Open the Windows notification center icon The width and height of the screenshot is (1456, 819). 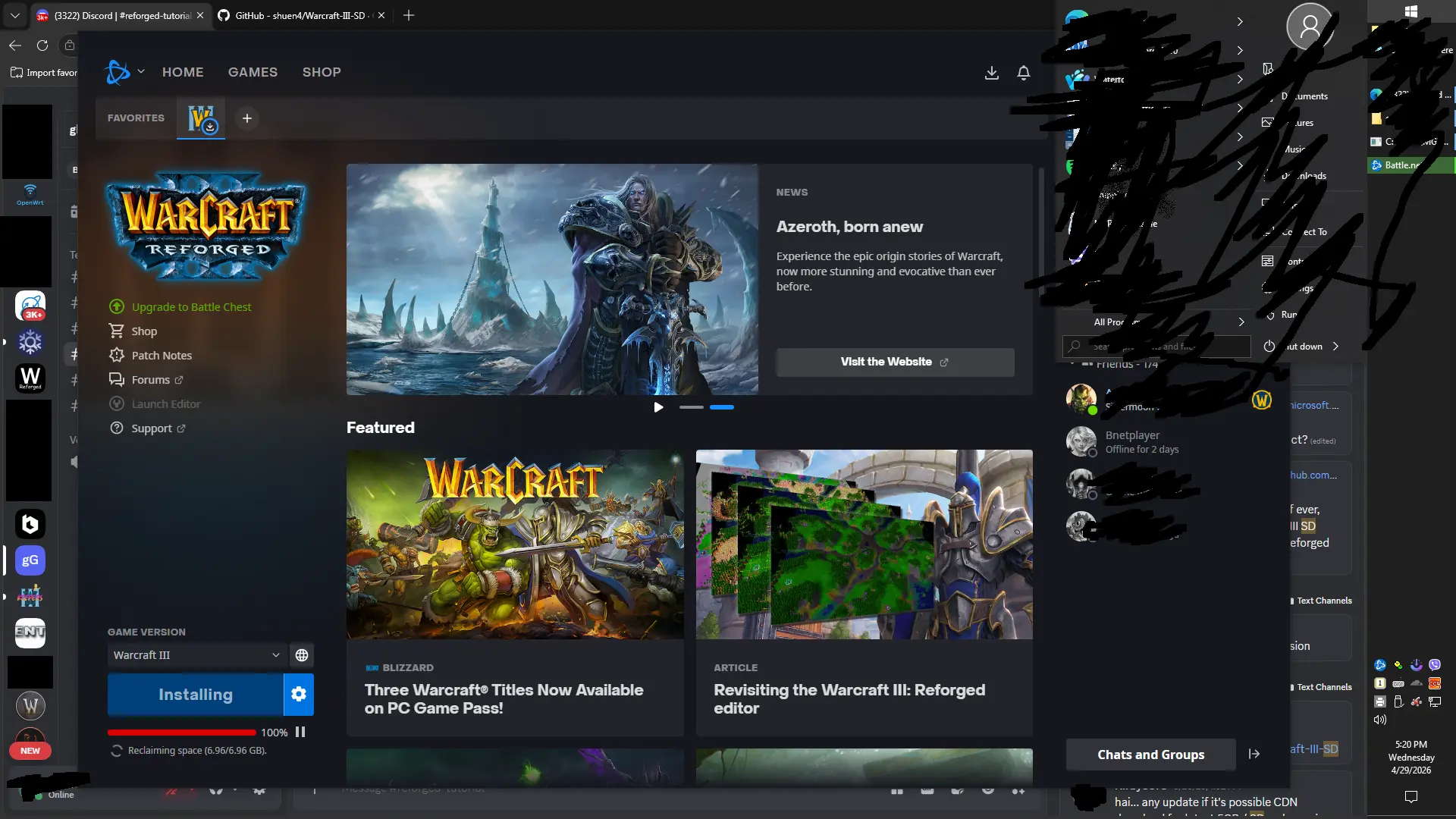click(1411, 796)
